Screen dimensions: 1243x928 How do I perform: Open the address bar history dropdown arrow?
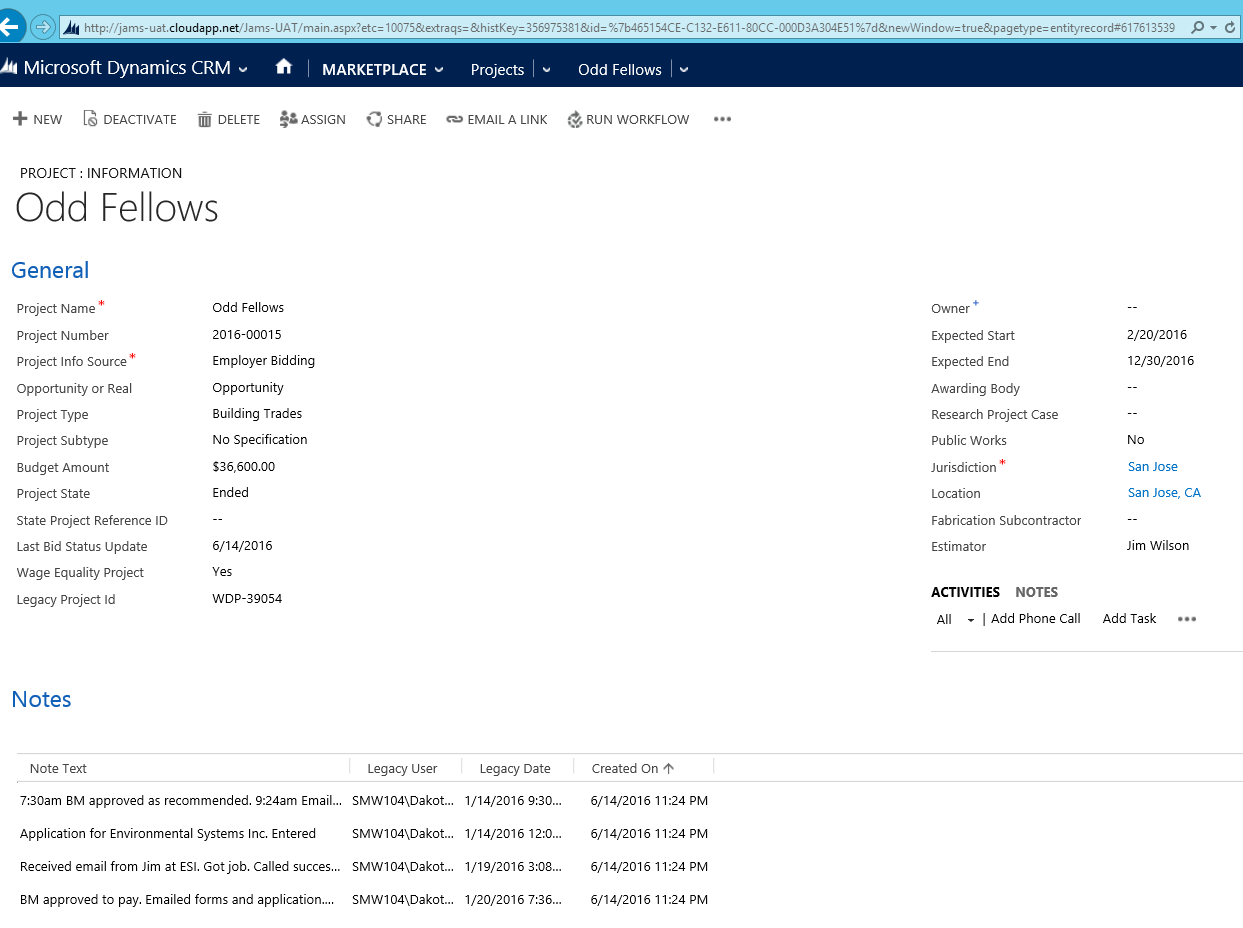pos(1213,28)
